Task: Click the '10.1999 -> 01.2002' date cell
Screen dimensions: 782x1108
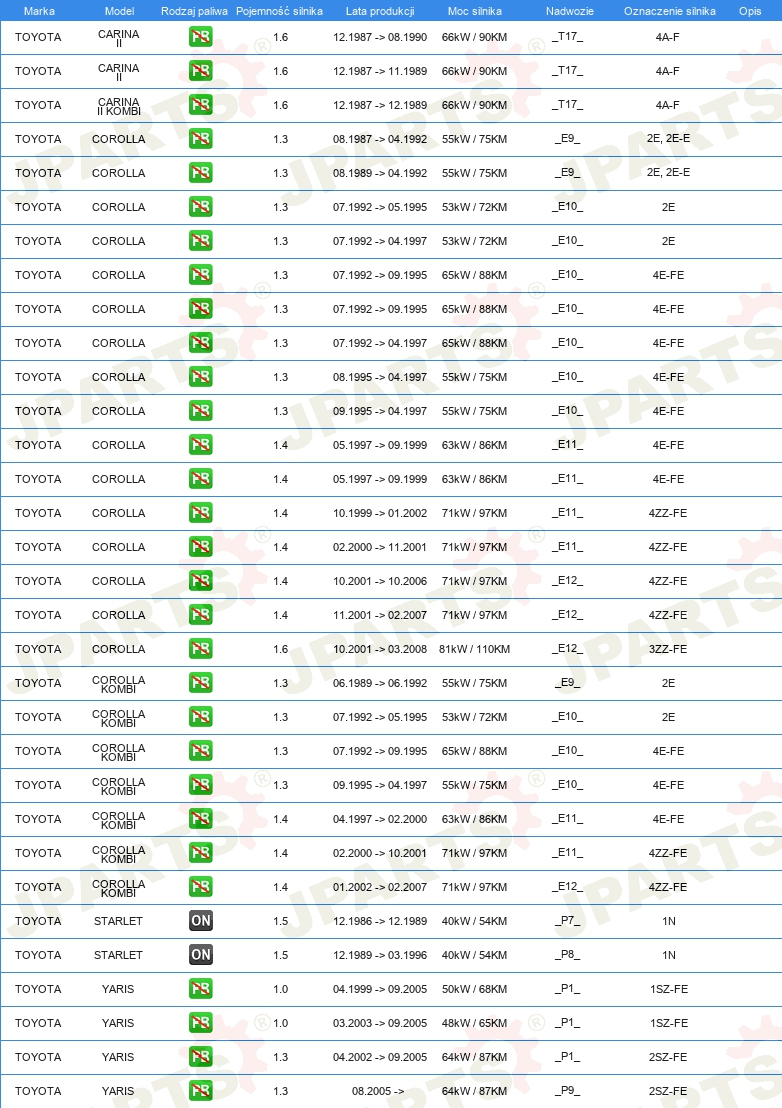Action: pyautogui.click(x=380, y=513)
